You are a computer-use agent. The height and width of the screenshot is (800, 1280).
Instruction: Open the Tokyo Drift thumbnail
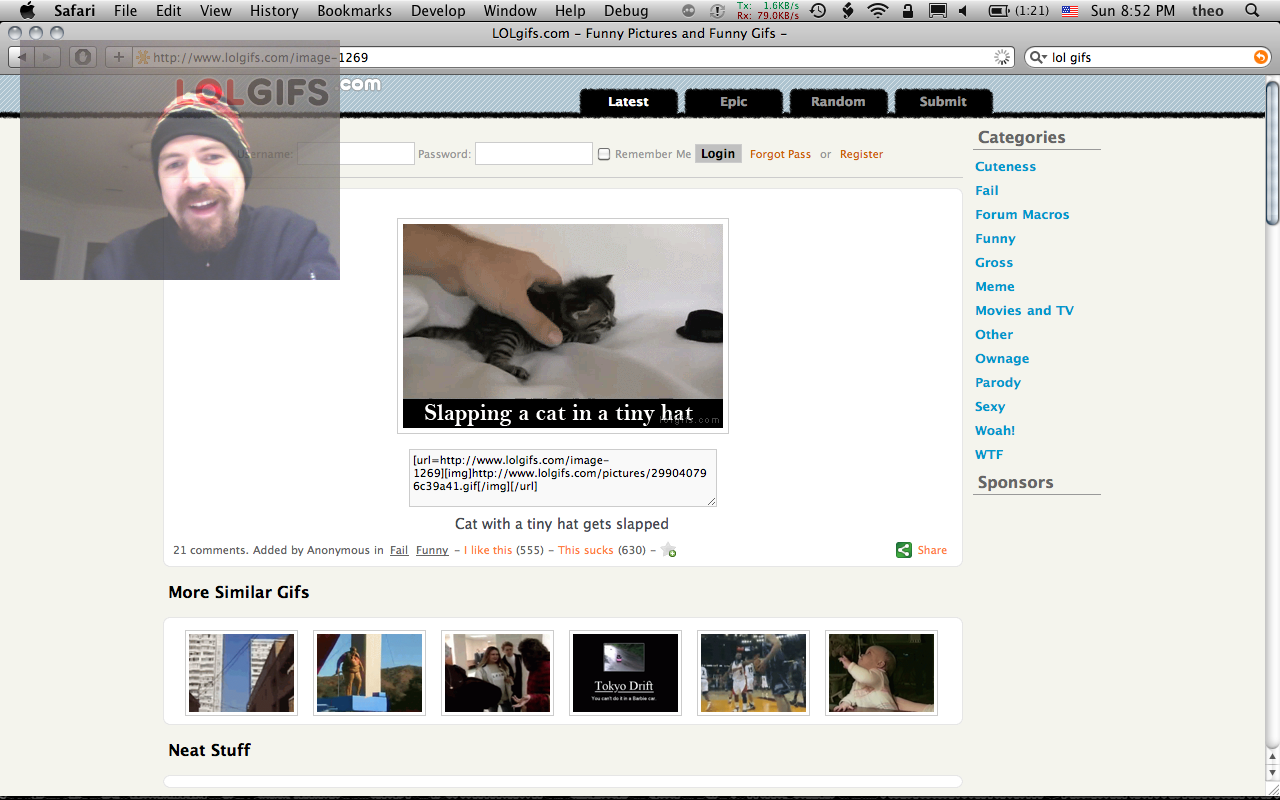point(625,673)
